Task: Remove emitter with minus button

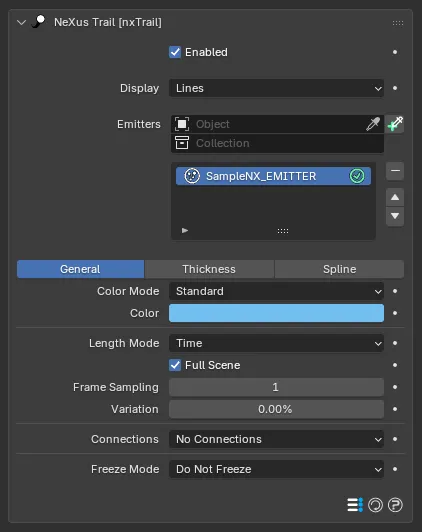Action: [395, 171]
